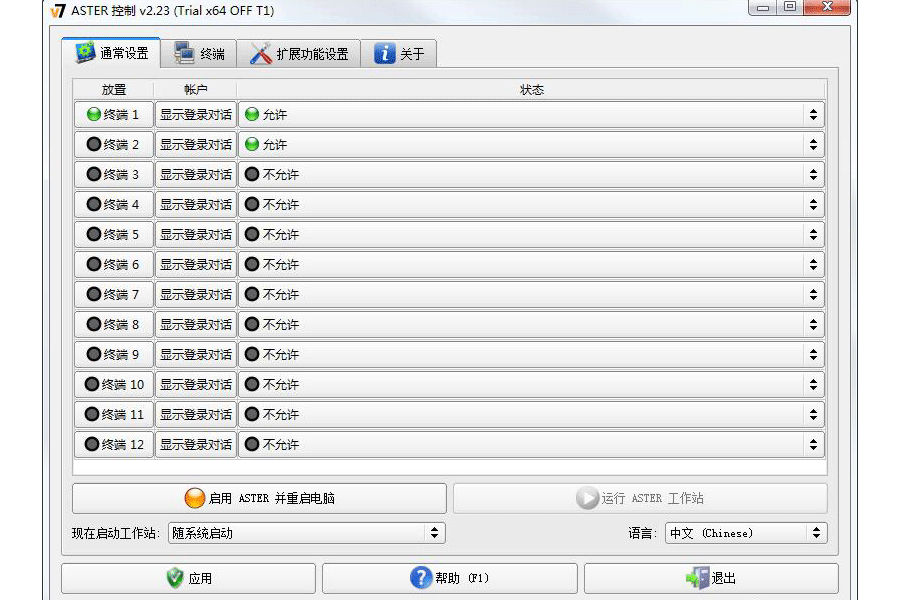Open 显示登录对话 account for 终端 10
900x600 pixels.
(196, 384)
